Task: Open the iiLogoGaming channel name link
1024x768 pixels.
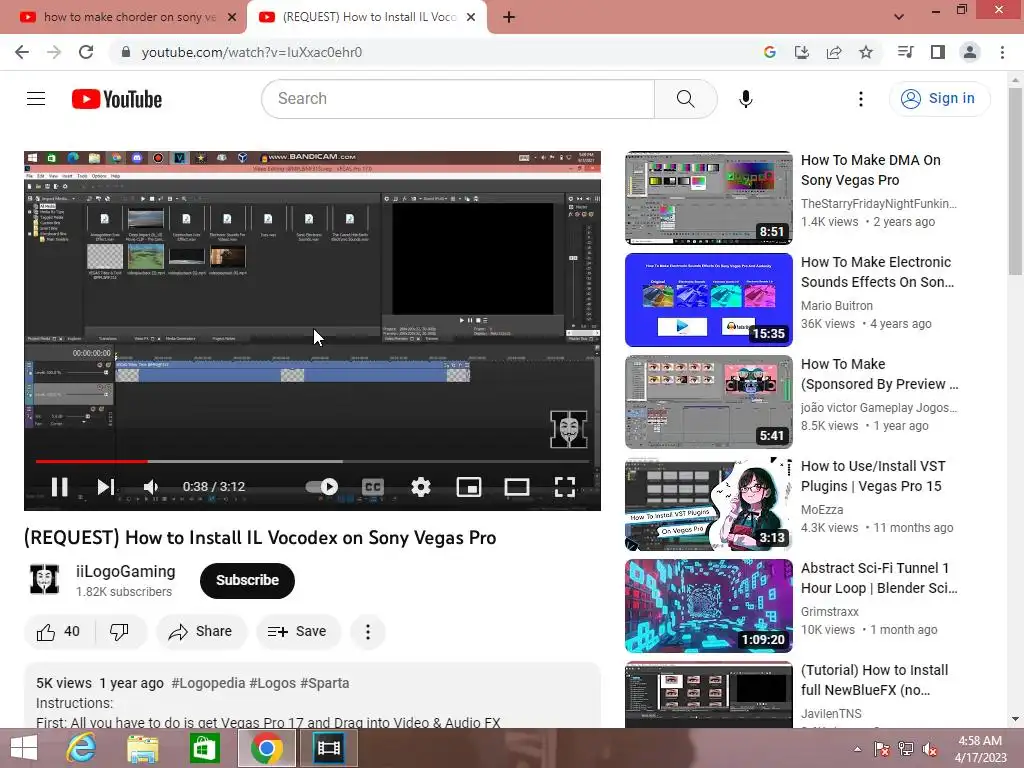Action: pos(125,571)
